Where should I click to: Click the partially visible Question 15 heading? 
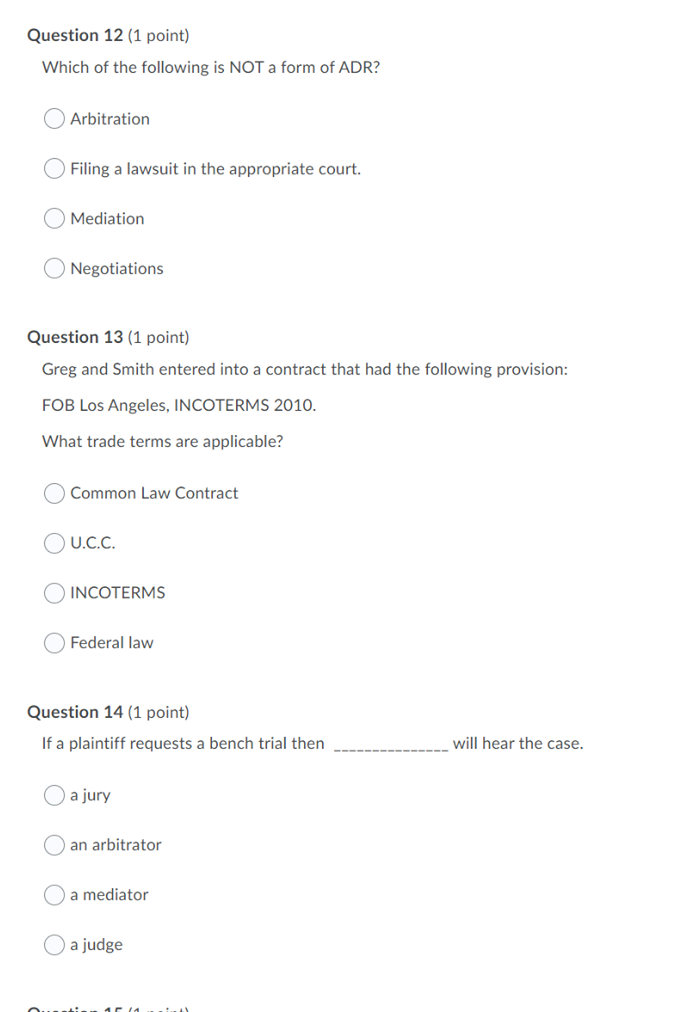[108, 1008]
